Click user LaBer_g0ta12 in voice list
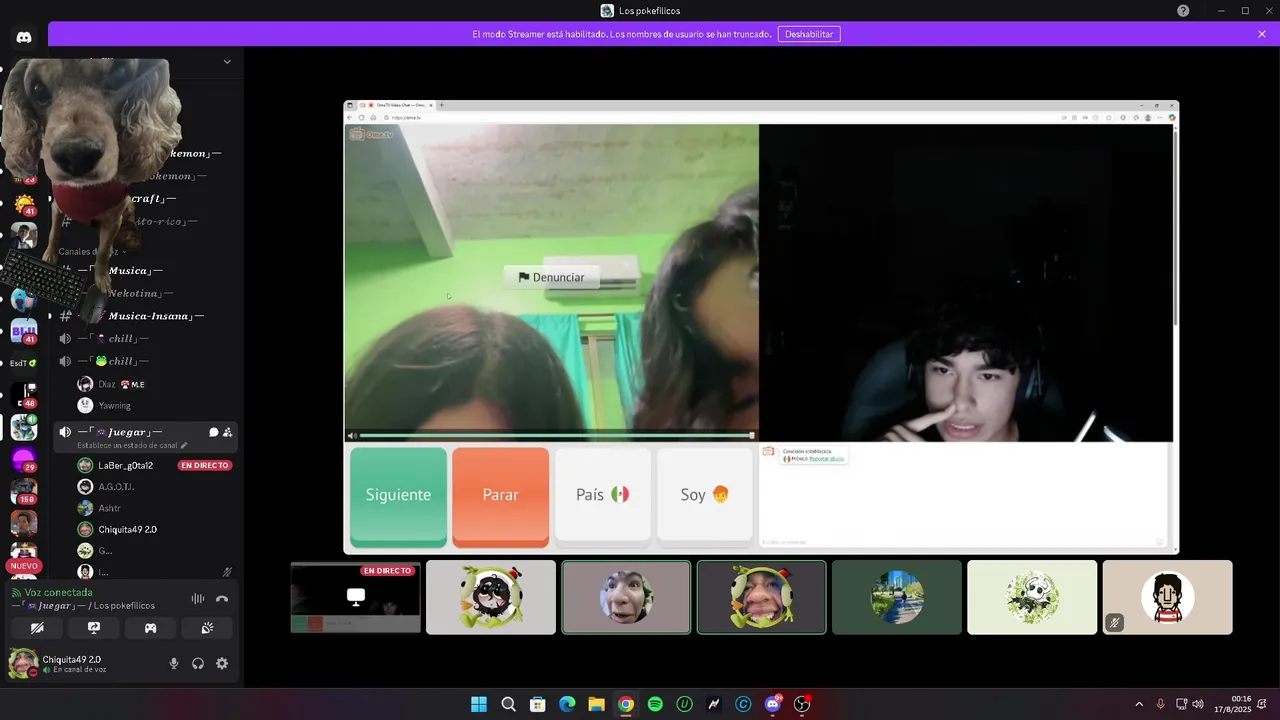 [x=125, y=465]
